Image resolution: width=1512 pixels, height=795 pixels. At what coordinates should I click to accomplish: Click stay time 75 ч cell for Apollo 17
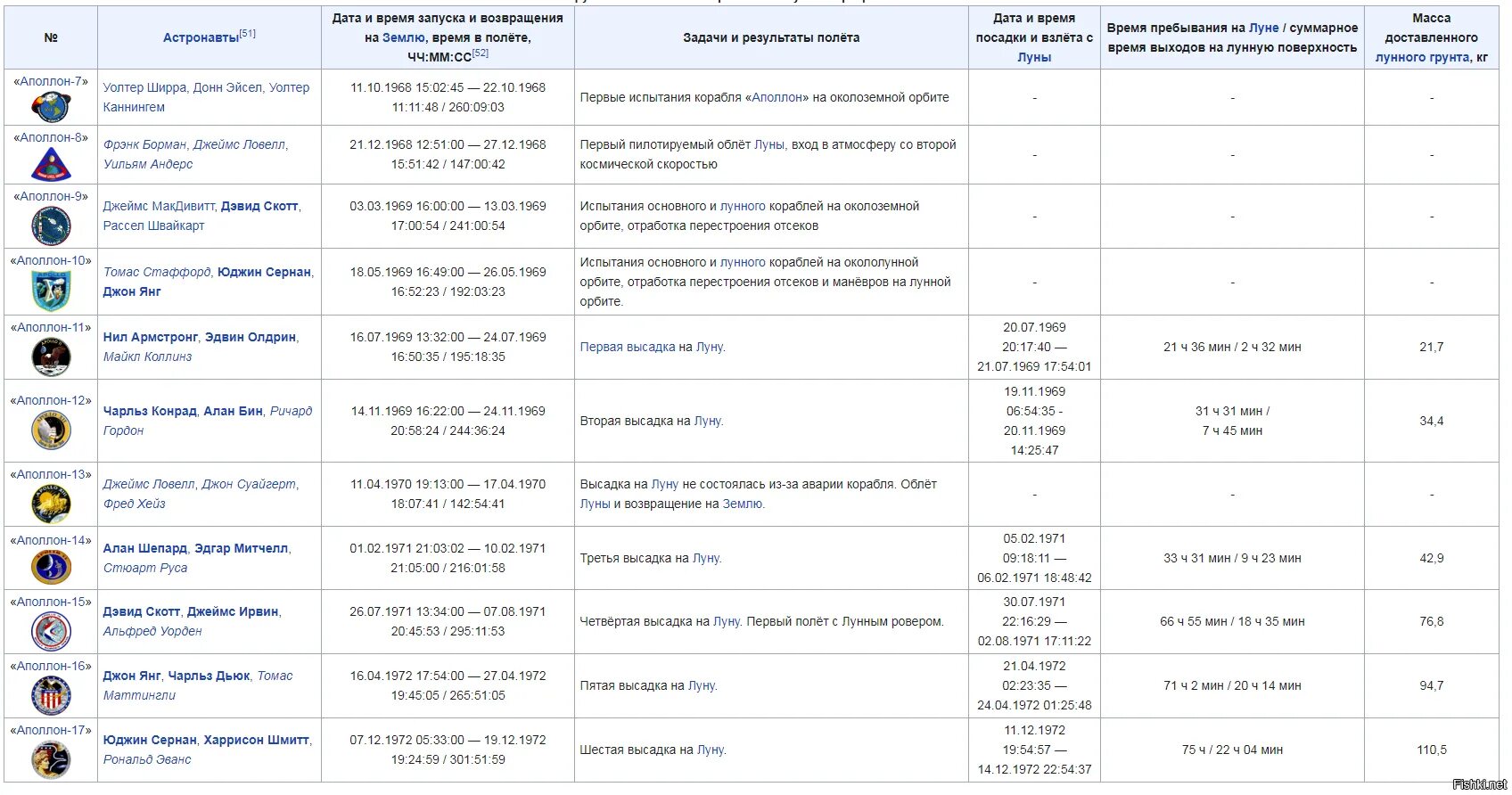click(1232, 750)
